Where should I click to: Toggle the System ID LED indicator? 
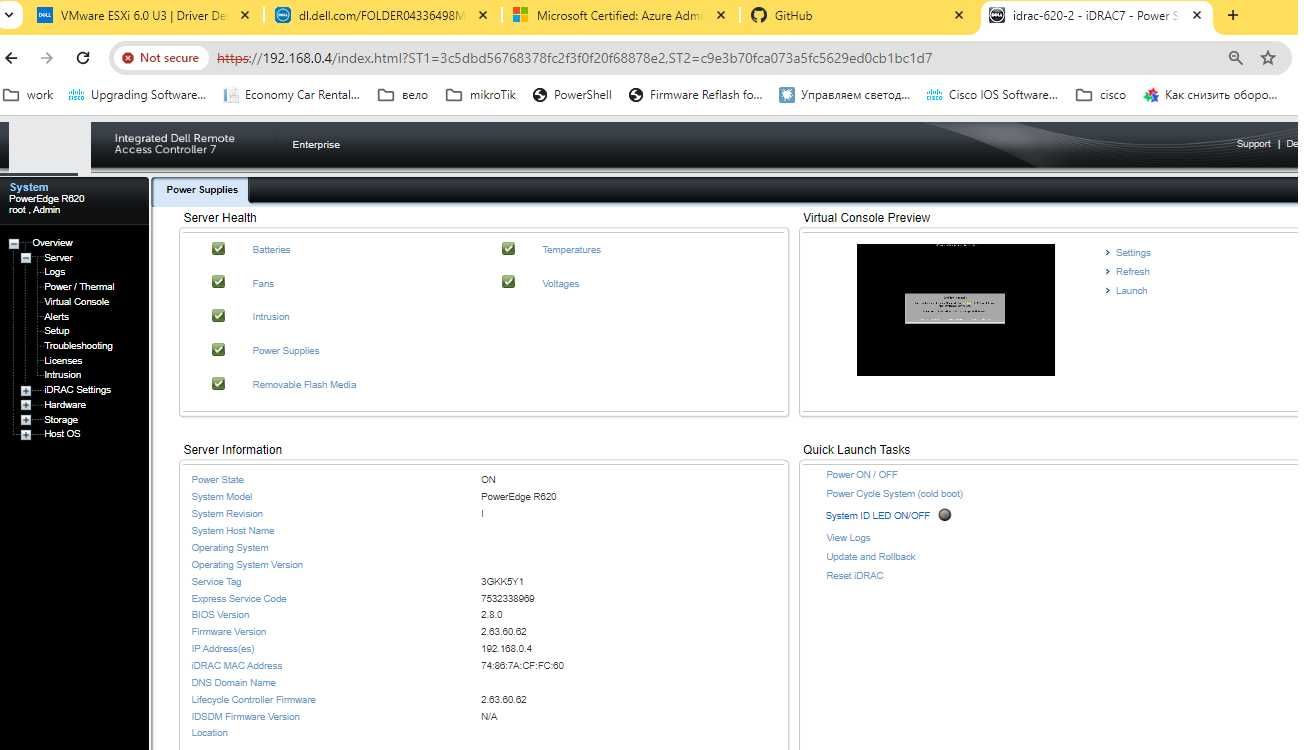click(x=945, y=515)
